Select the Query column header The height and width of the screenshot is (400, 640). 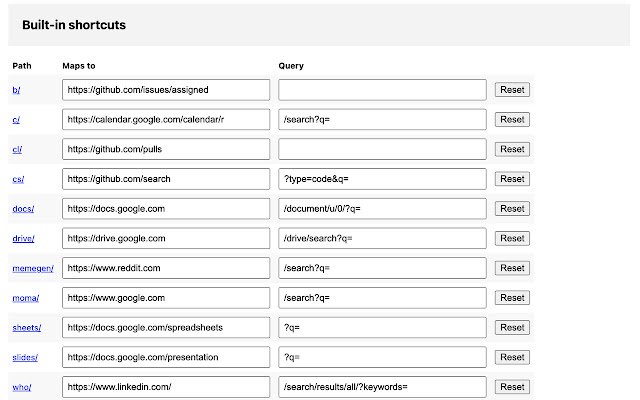point(291,66)
